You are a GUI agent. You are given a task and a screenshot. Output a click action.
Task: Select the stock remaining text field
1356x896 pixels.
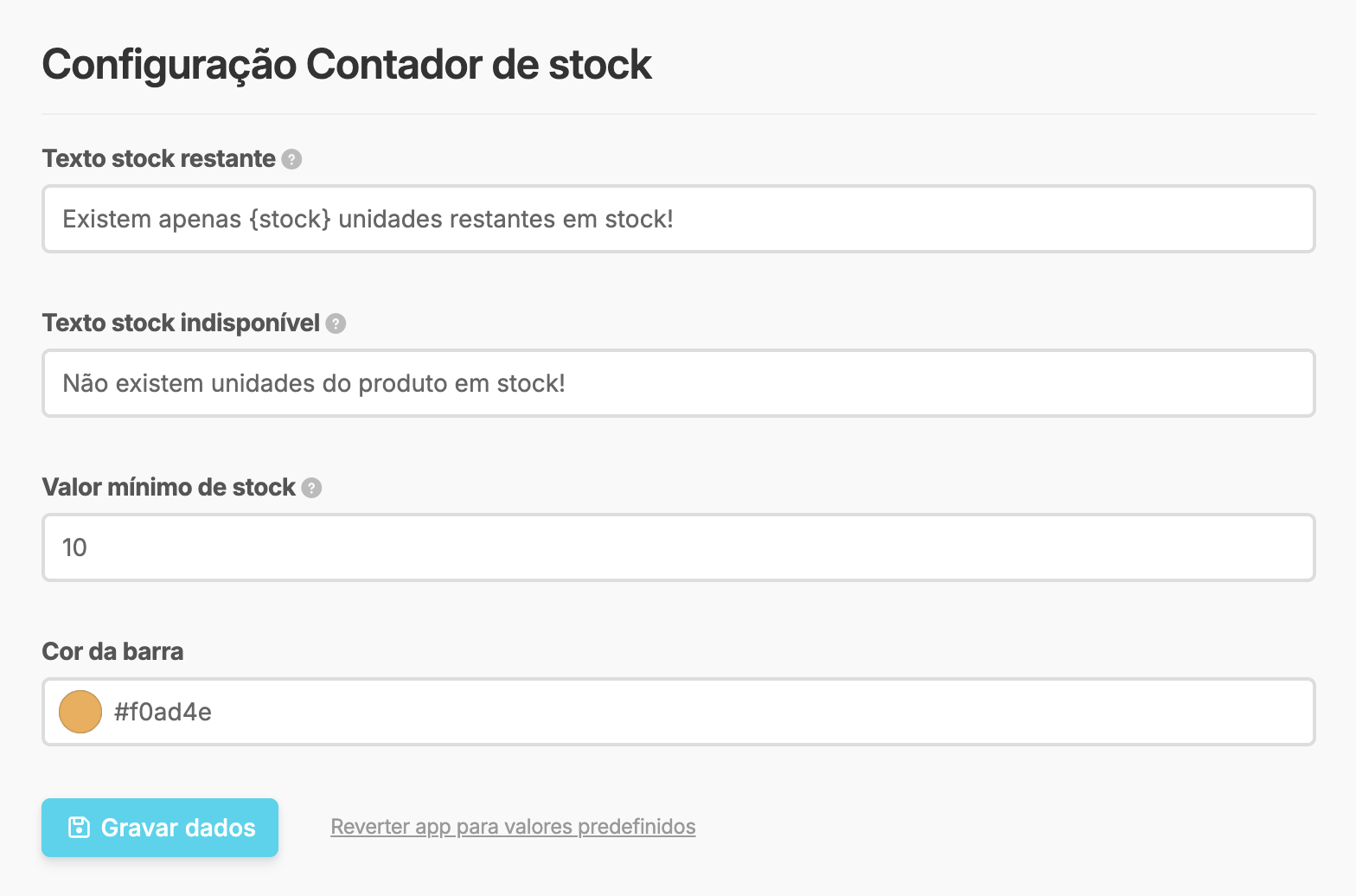[x=605, y=219]
